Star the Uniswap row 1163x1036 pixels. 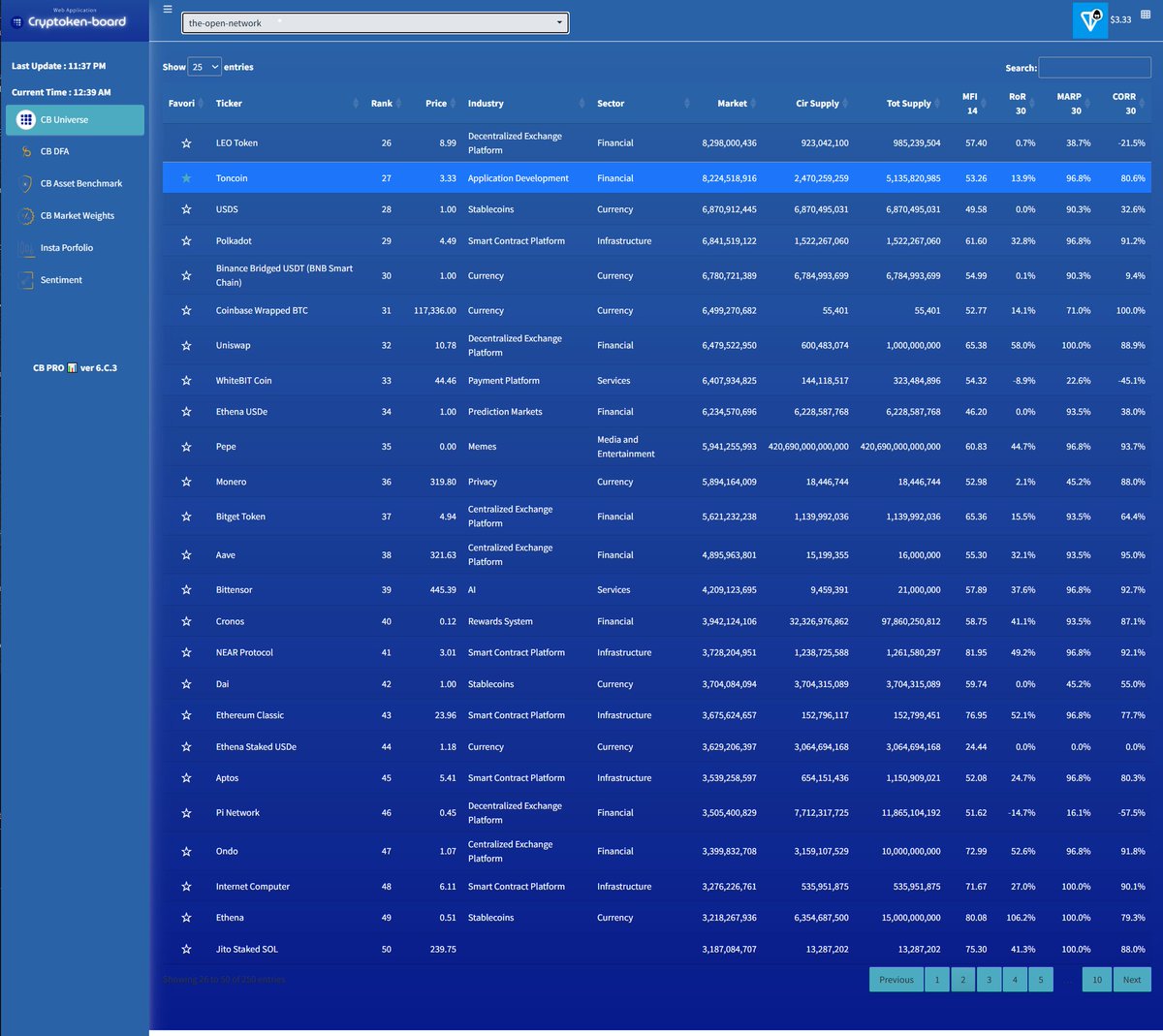pos(186,346)
